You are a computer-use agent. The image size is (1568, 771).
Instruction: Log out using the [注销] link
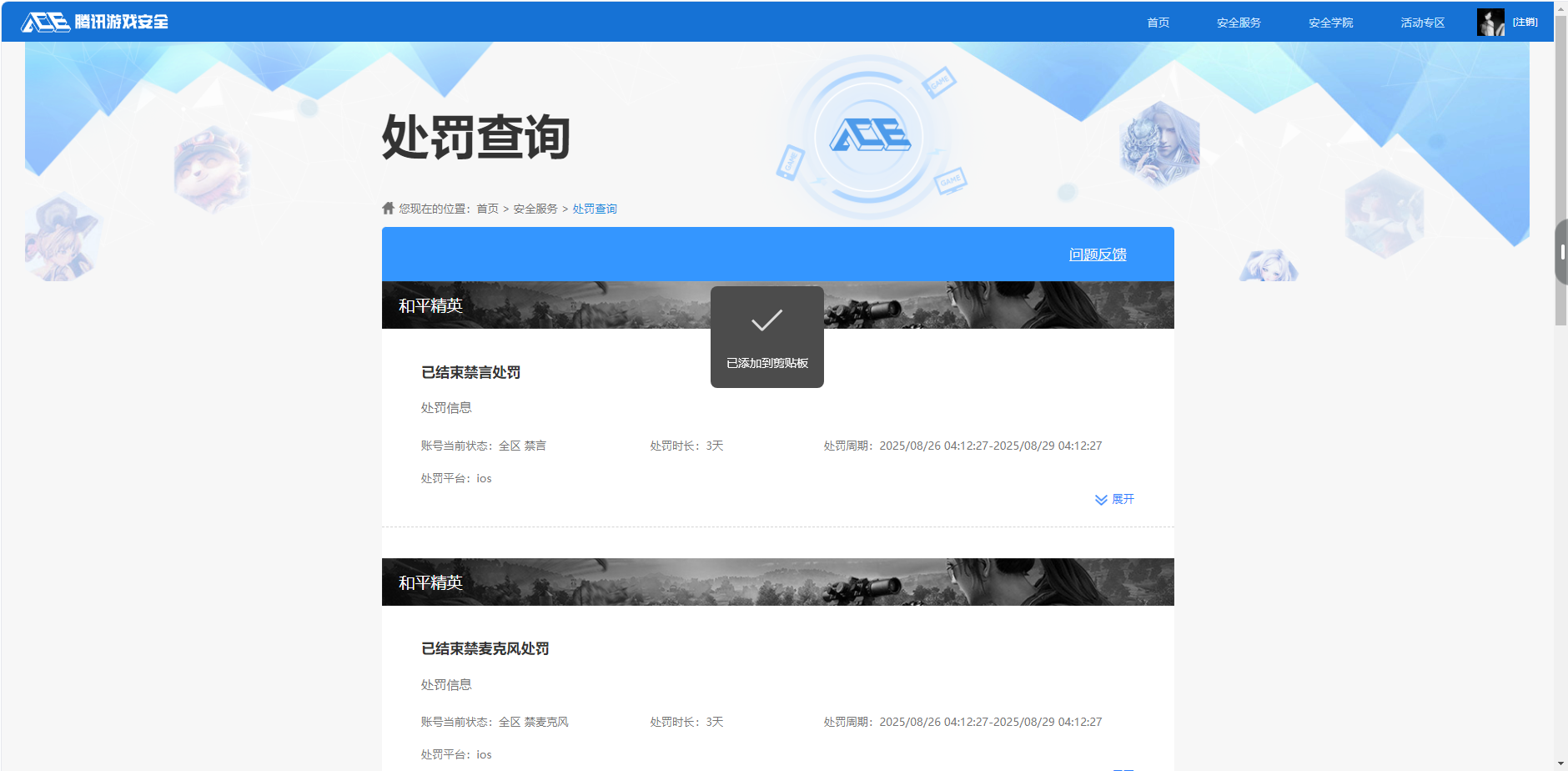coord(1525,21)
